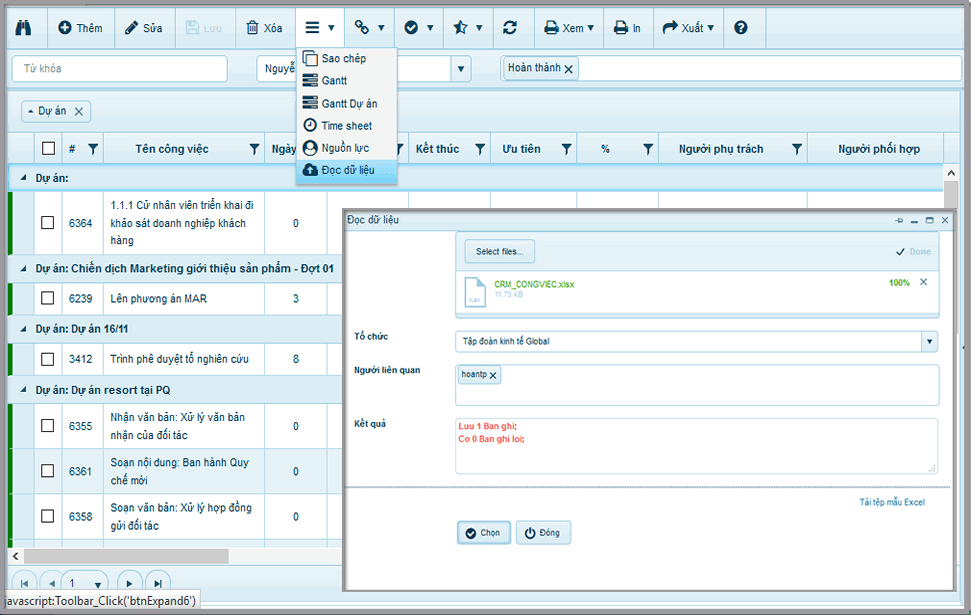The image size is (971, 615).
Task: Check the box for row 6361
Action: pyautogui.click(x=48, y=471)
